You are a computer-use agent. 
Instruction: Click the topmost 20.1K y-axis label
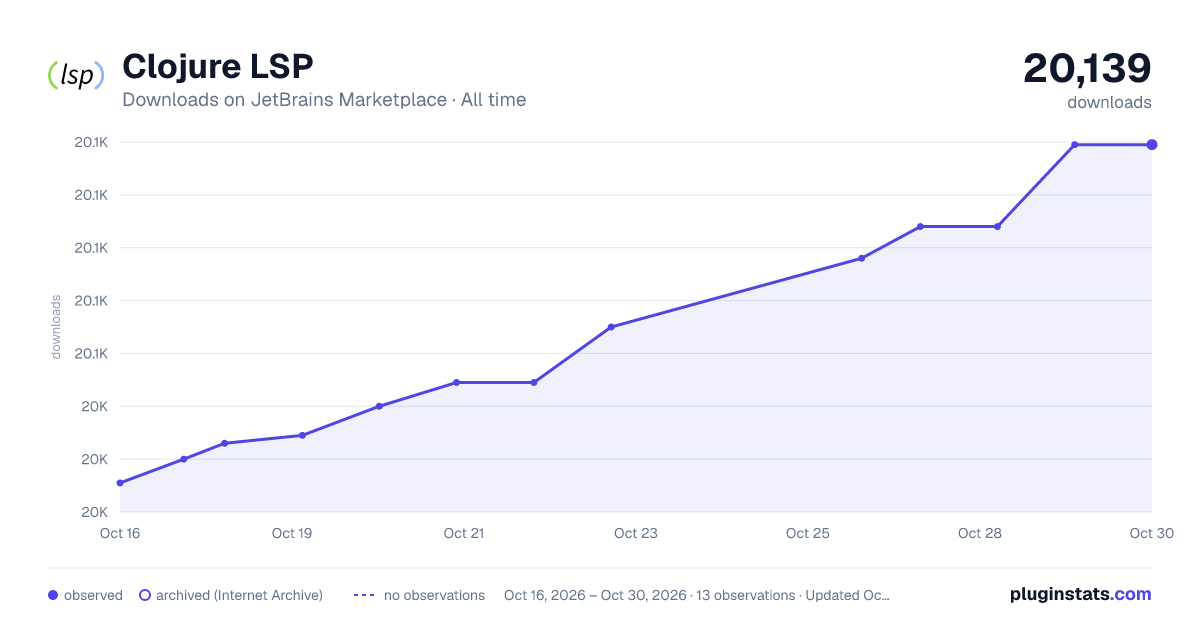coord(91,142)
